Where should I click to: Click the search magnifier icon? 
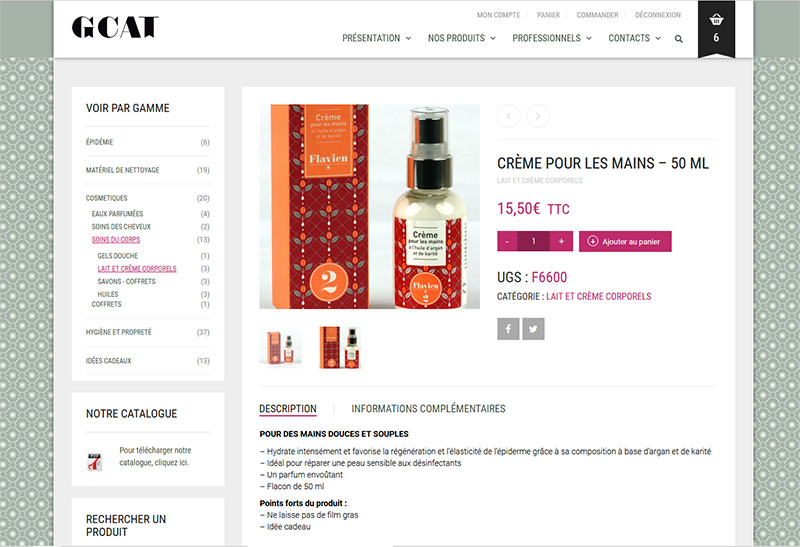pos(679,39)
